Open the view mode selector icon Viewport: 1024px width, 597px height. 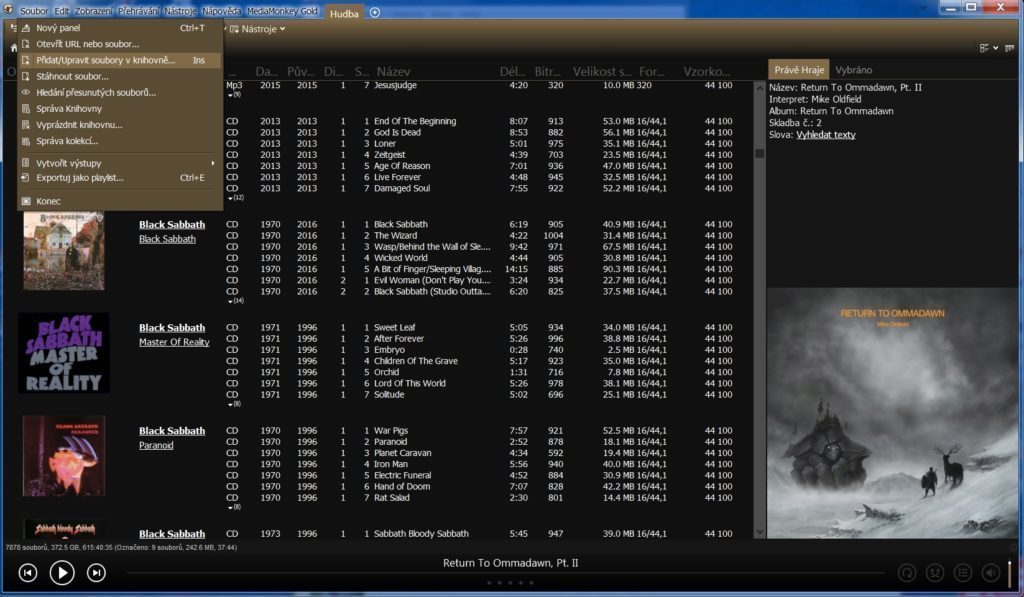click(x=984, y=48)
